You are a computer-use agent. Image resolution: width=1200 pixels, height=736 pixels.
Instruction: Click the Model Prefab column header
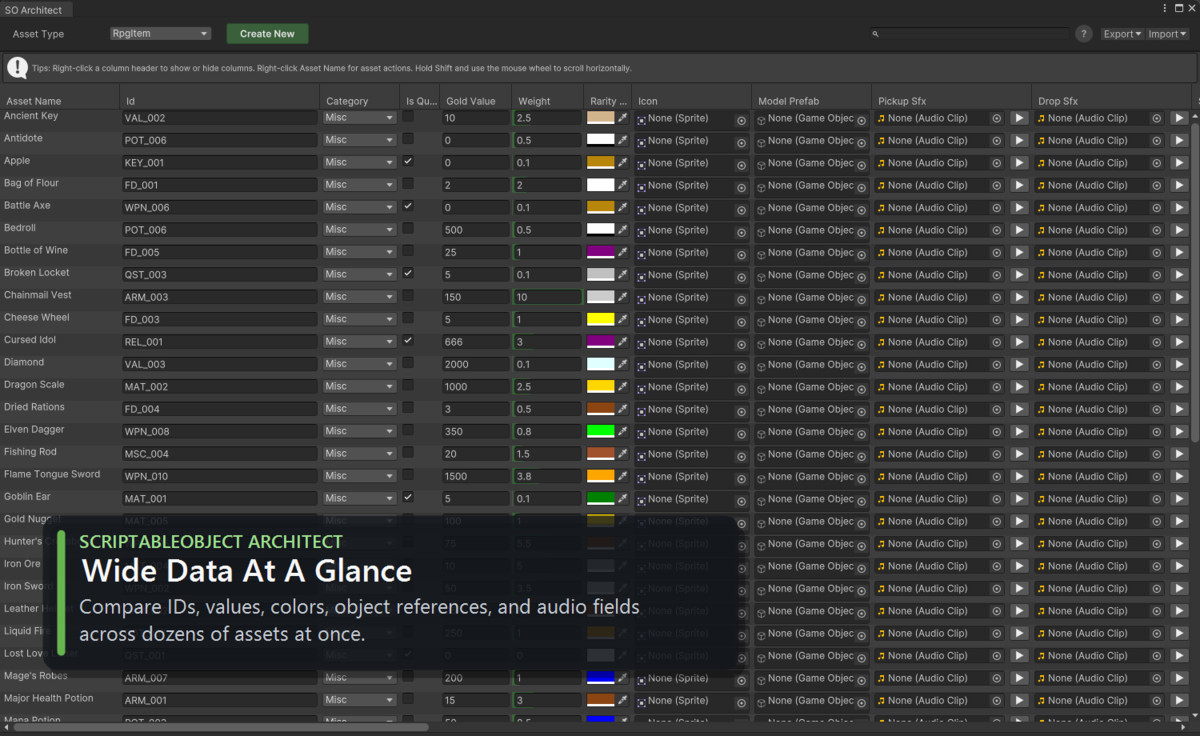(812, 101)
